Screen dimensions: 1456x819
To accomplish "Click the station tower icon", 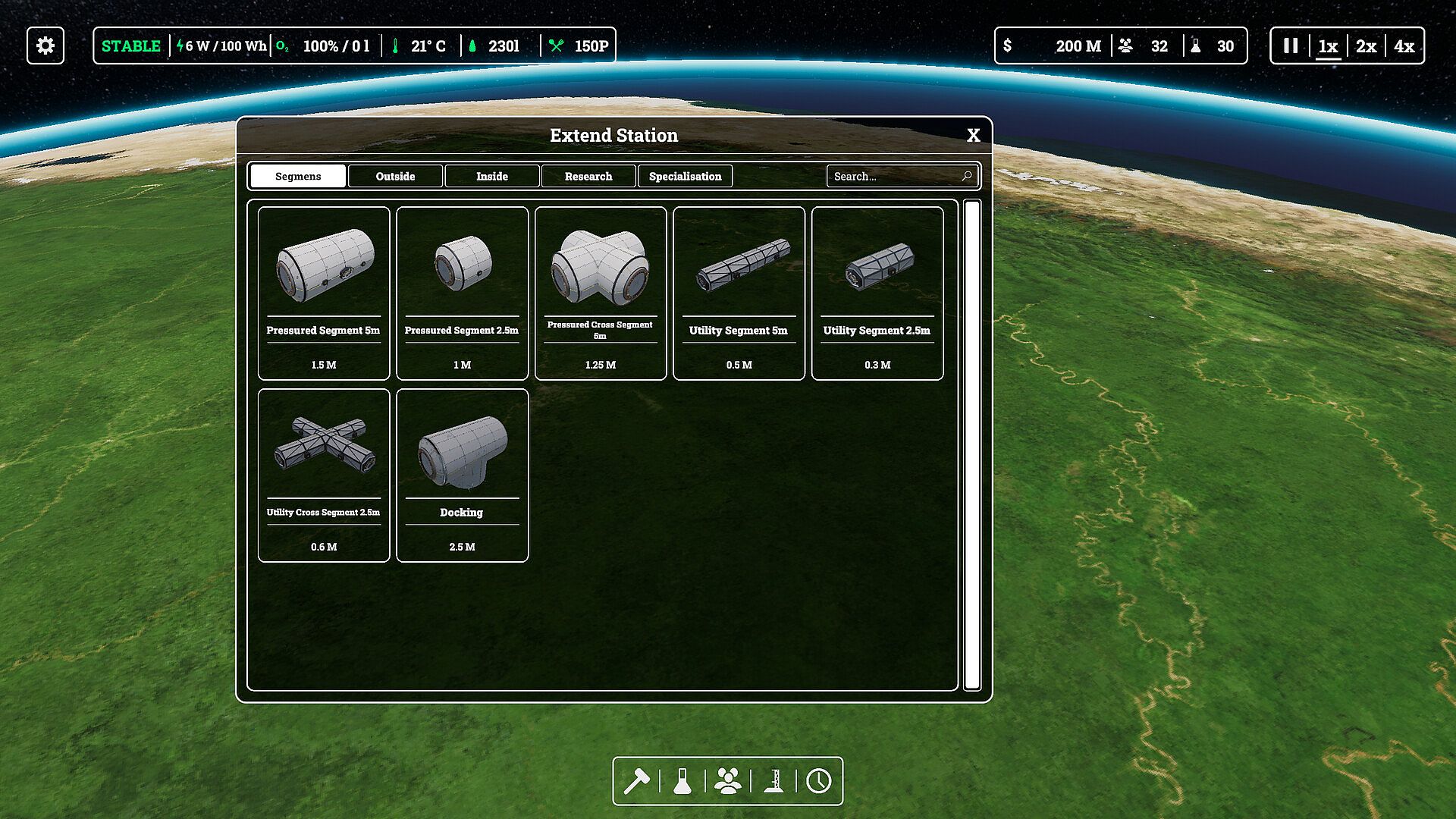I will [773, 781].
